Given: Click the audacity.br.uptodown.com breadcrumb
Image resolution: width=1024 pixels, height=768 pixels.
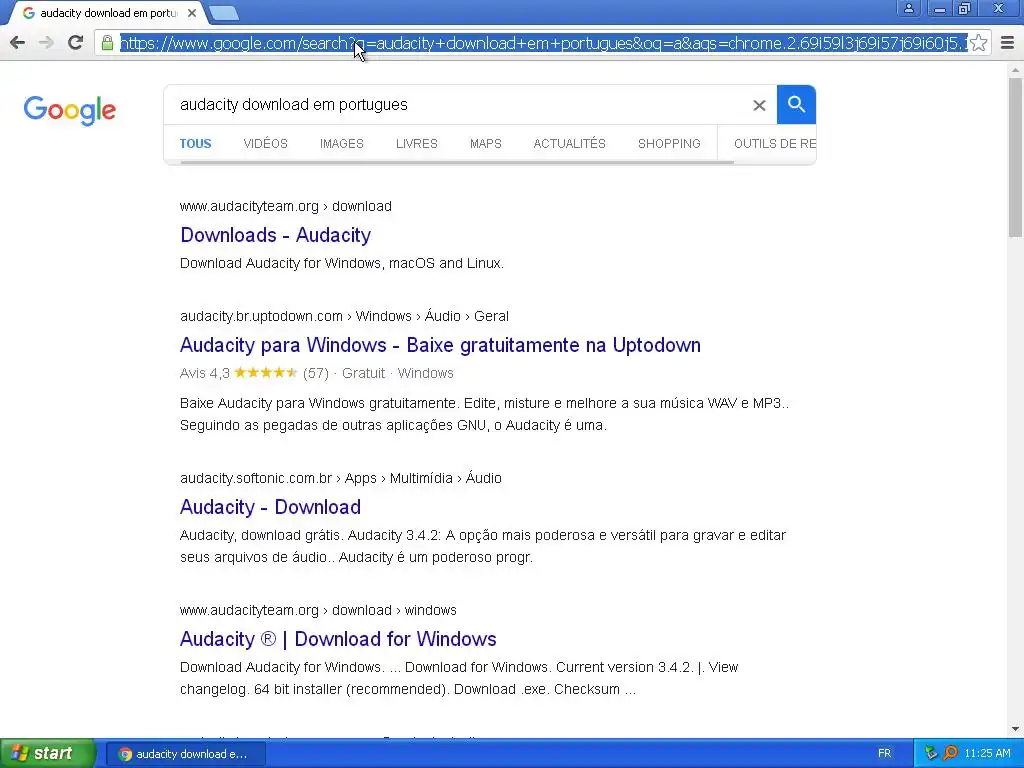Looking at the screenshot, I should (344, 316).
